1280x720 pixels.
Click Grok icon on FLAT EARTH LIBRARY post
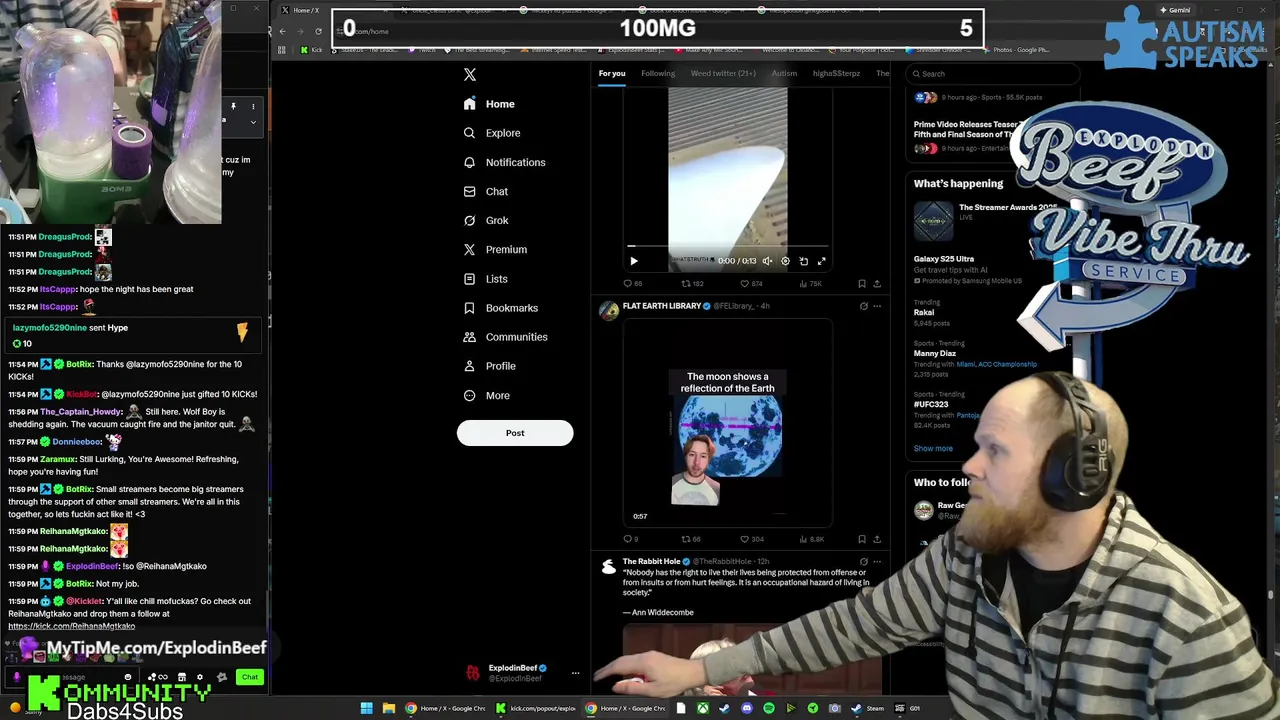(864, 307)
